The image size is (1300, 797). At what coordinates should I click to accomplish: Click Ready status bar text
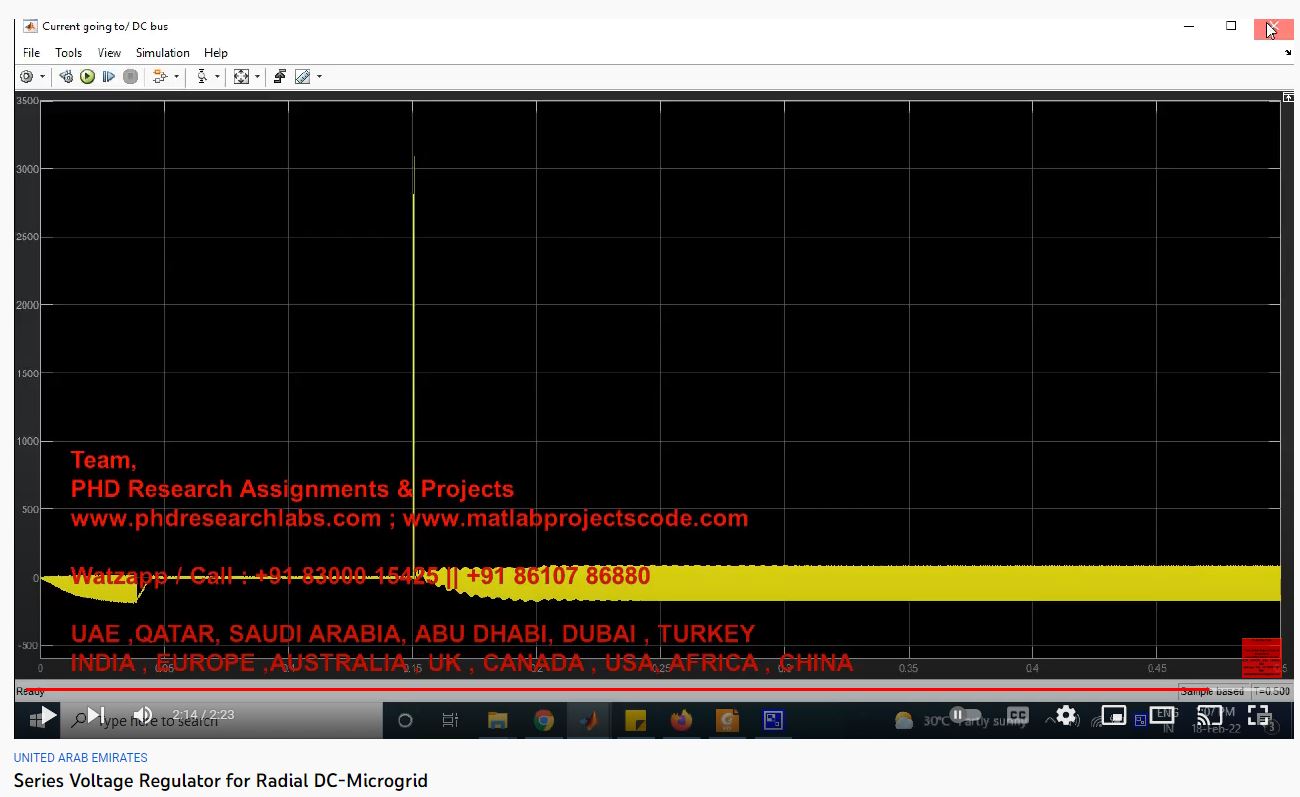pyautogui.click(x=30, y=691)
